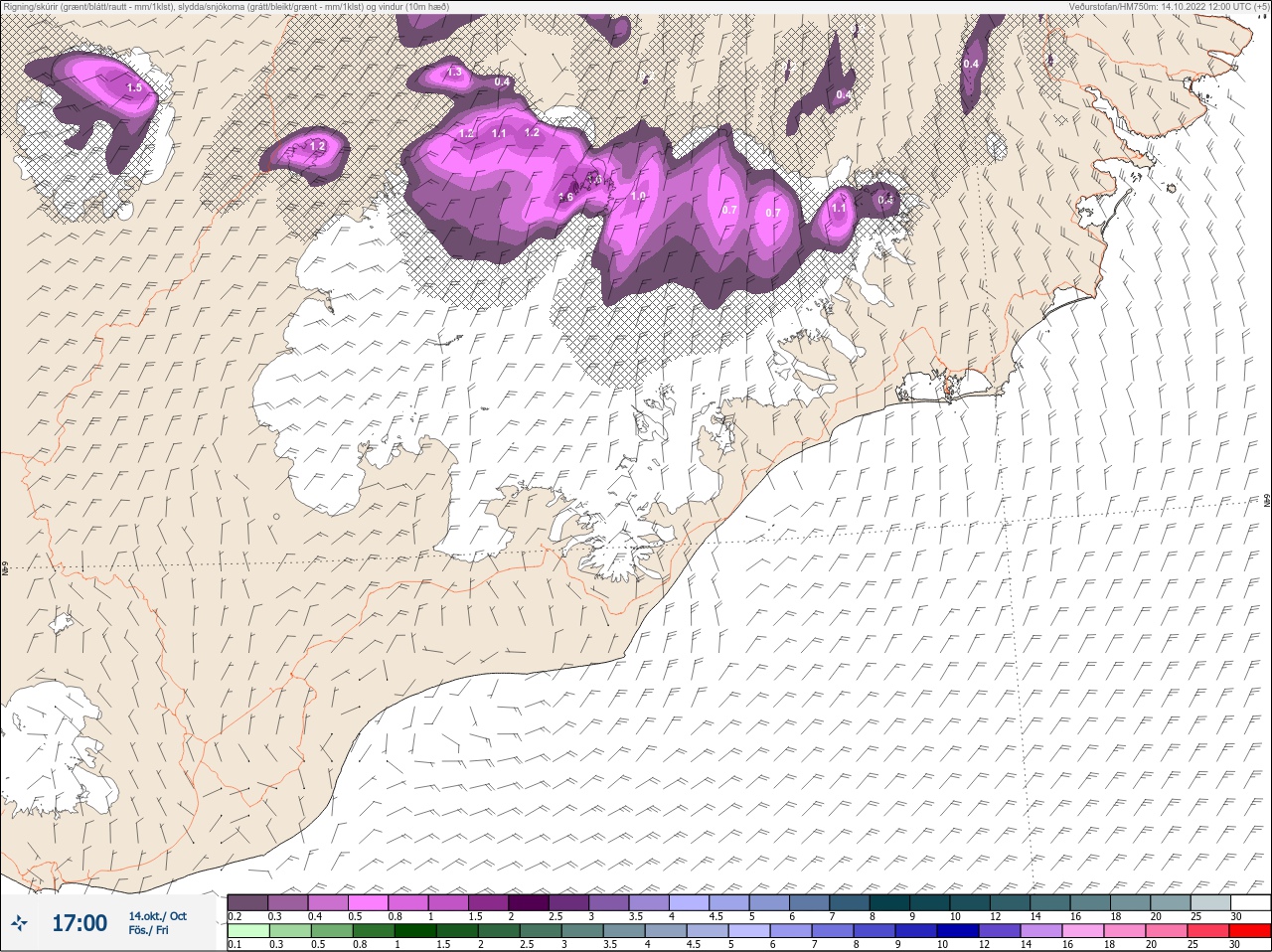Pick the dark teal 9 snow legend swatch
1272x952 pixels.
point(931,901)
